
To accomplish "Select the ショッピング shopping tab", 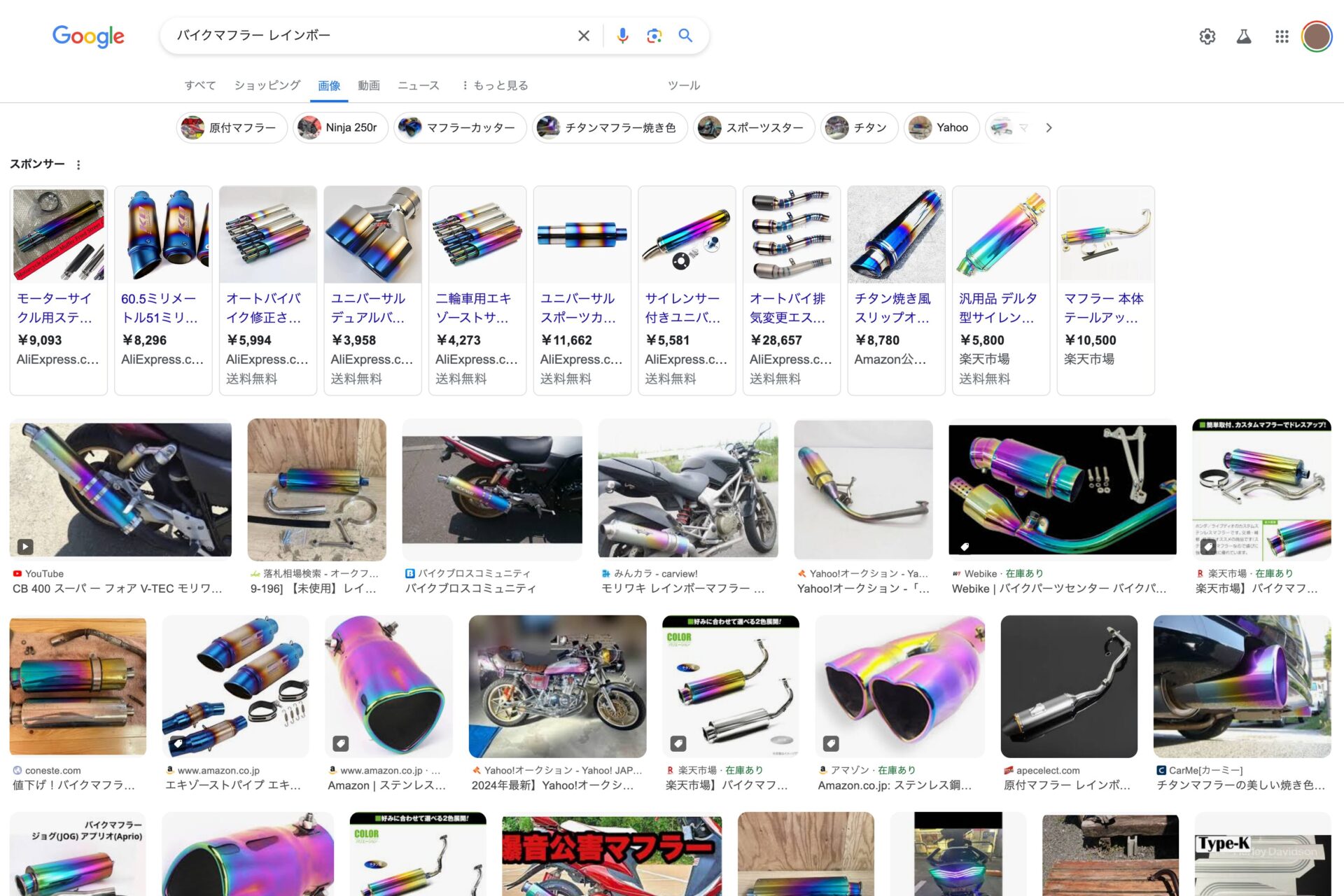I will 265,85.
